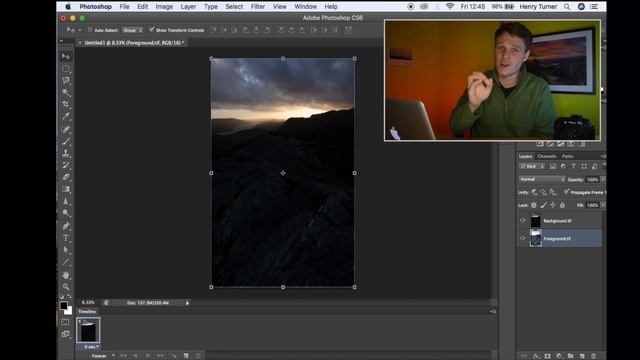Image resolution: width=640 pixels, height=360 pixels.
Task: Select the Crop tool
Action: pos(66,104)
